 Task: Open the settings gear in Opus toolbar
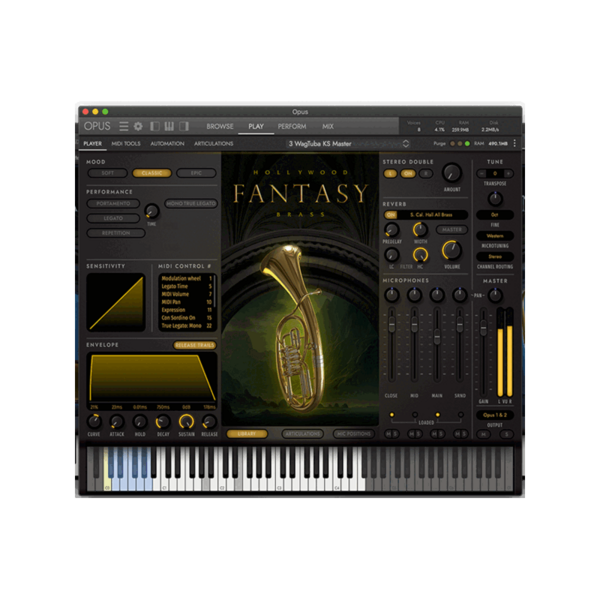[x=138, y=126]
